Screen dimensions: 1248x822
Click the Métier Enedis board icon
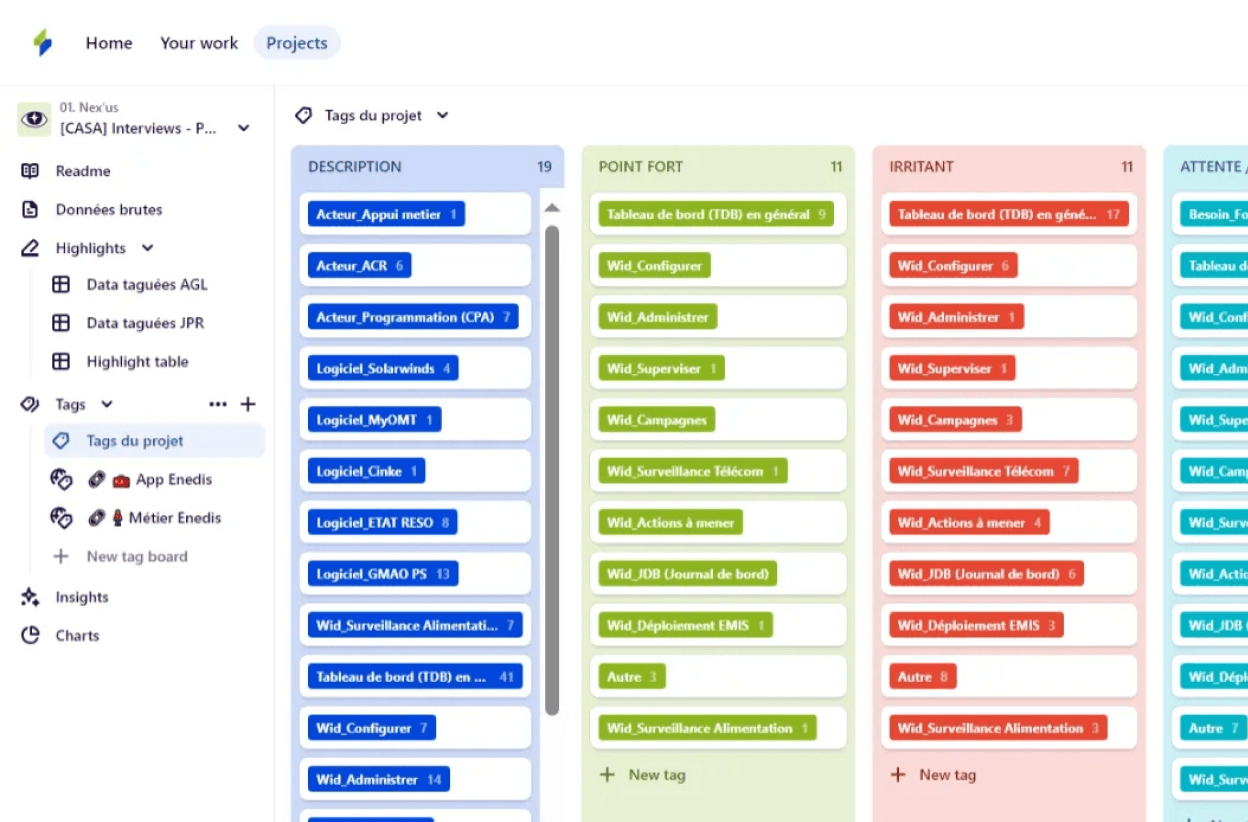(61, 518)
